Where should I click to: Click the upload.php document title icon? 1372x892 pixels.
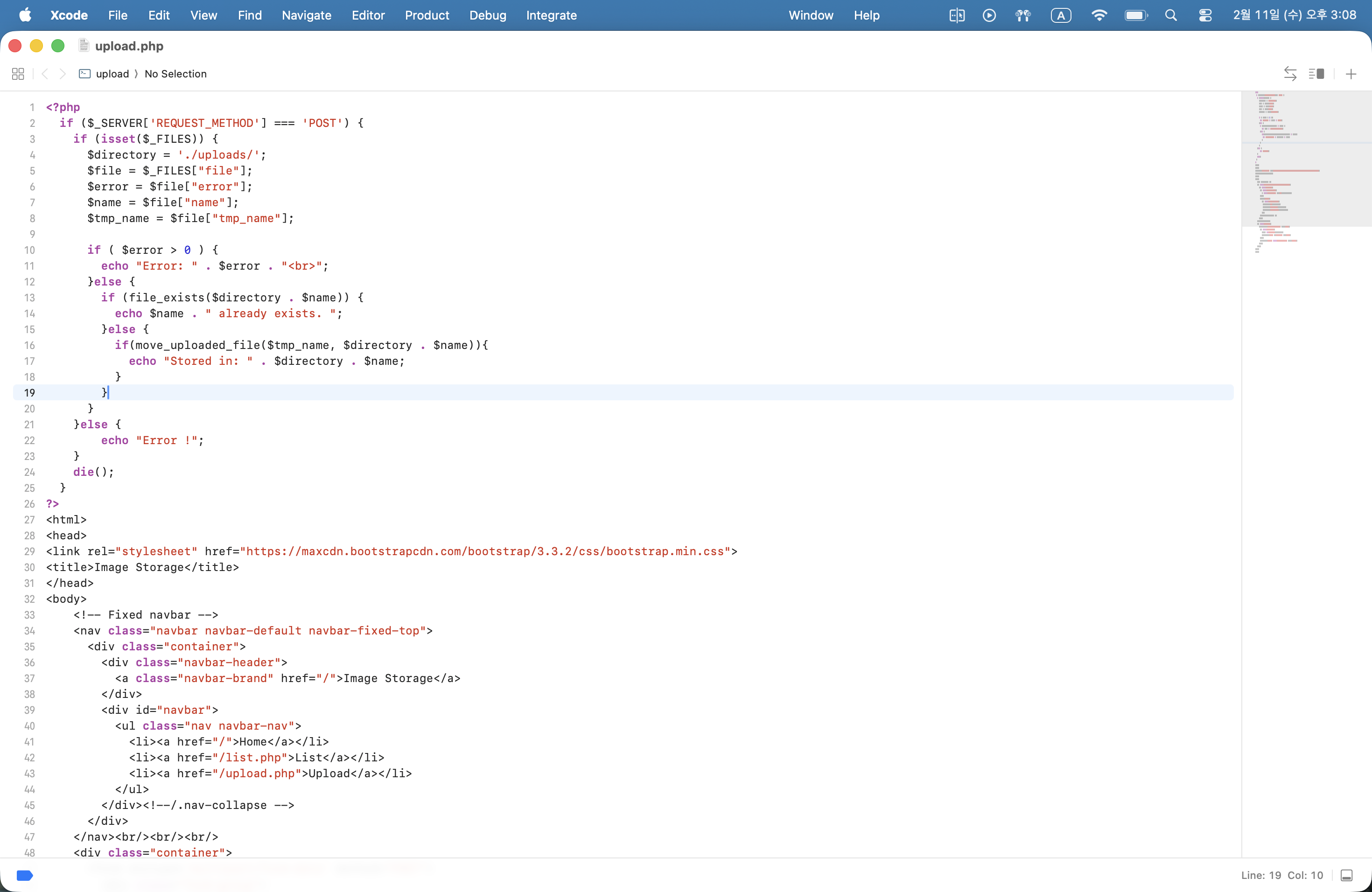(84, 46)
